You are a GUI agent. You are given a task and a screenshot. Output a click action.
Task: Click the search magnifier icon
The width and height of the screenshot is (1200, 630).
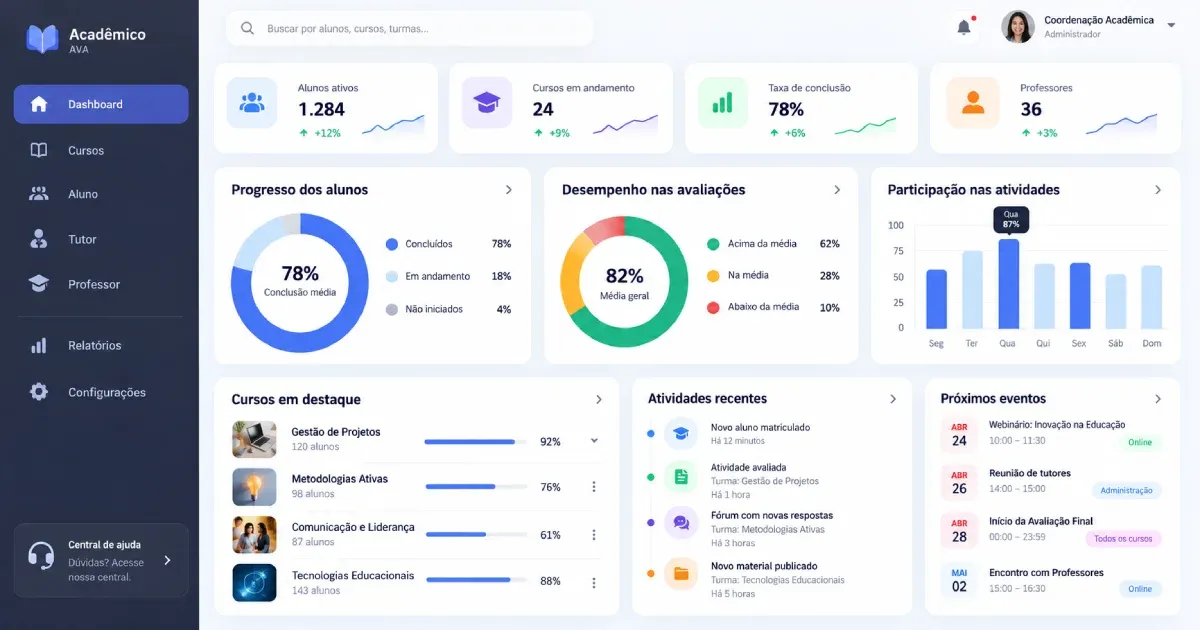246,29
